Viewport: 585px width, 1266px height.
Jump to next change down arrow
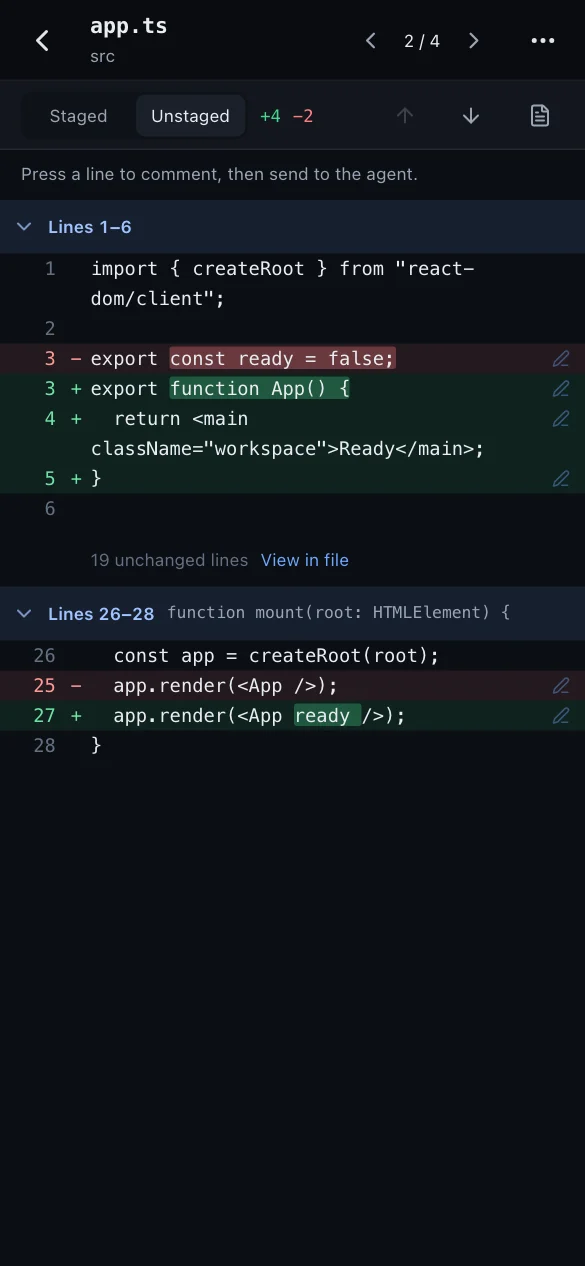(471, 116)
